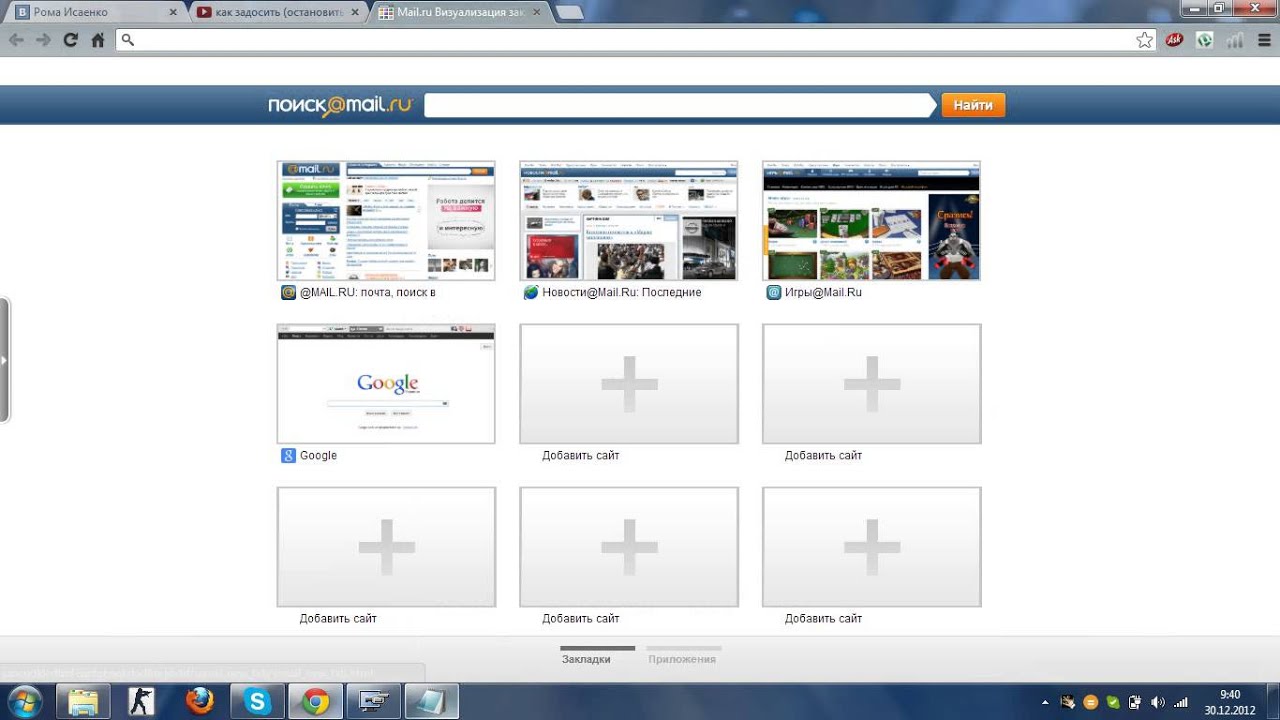Click the browser Back arrow
The image size is (1280, 720).
[16, 40]
